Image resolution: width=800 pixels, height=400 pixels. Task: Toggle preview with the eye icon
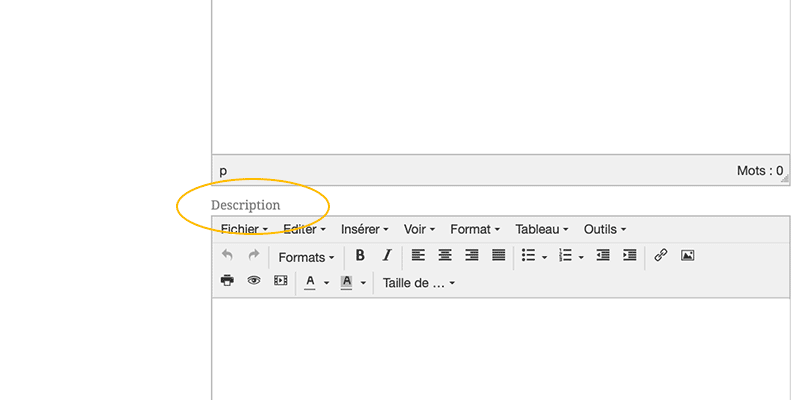pos(254,282)
